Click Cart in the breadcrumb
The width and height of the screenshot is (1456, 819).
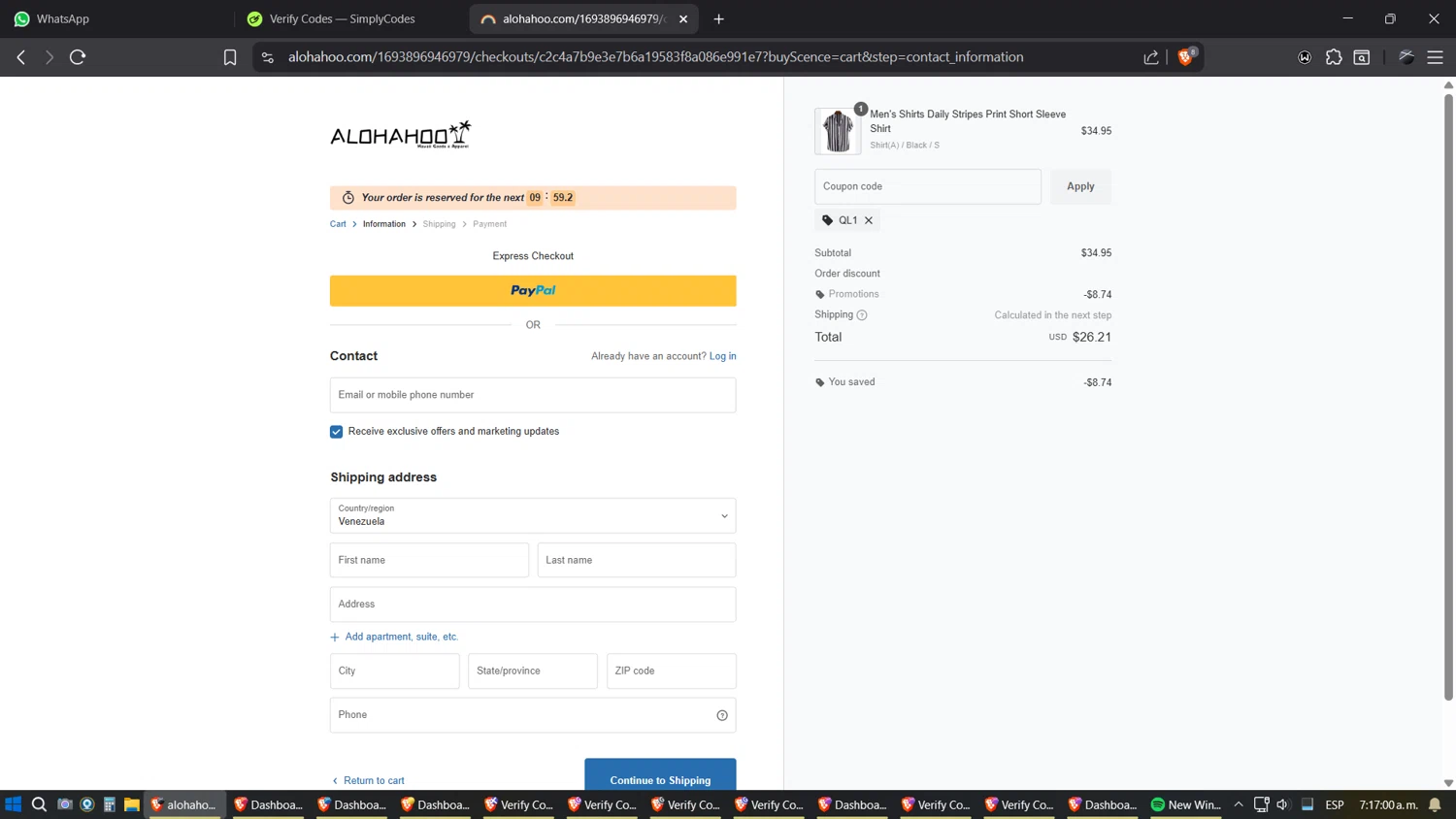(x=338, y=224)
